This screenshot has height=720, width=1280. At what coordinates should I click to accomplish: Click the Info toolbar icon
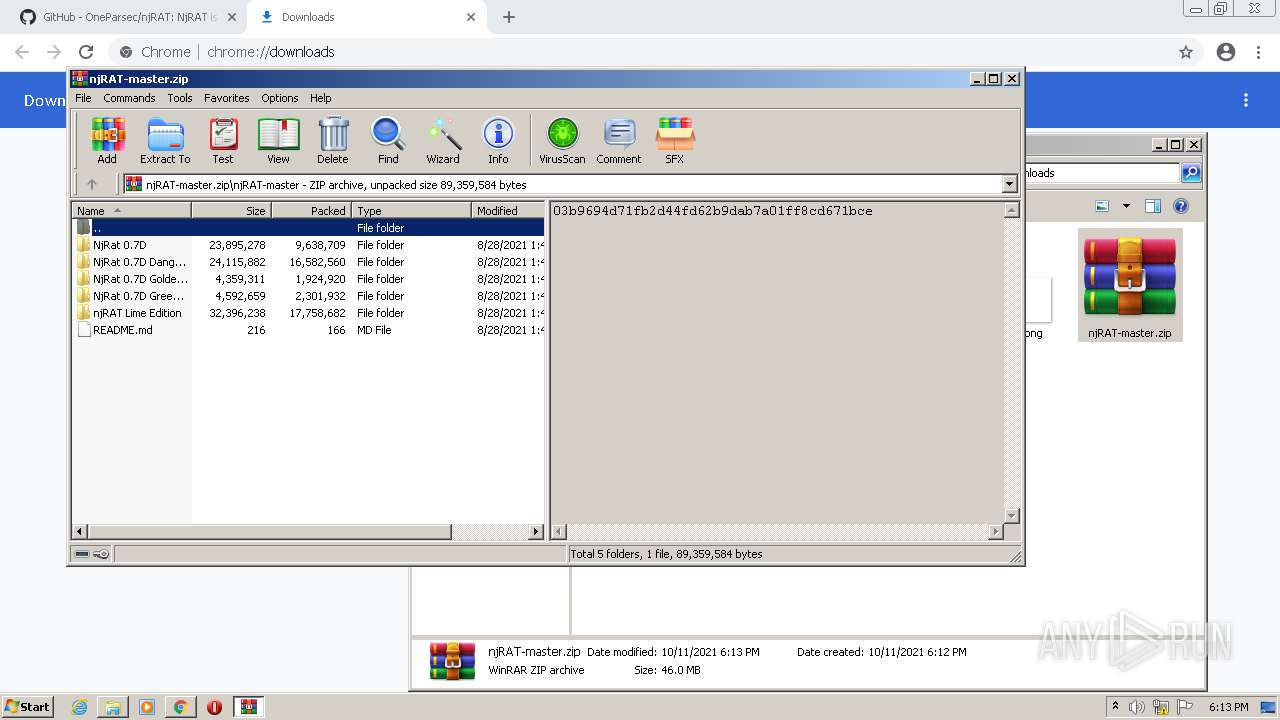[498, 140]
